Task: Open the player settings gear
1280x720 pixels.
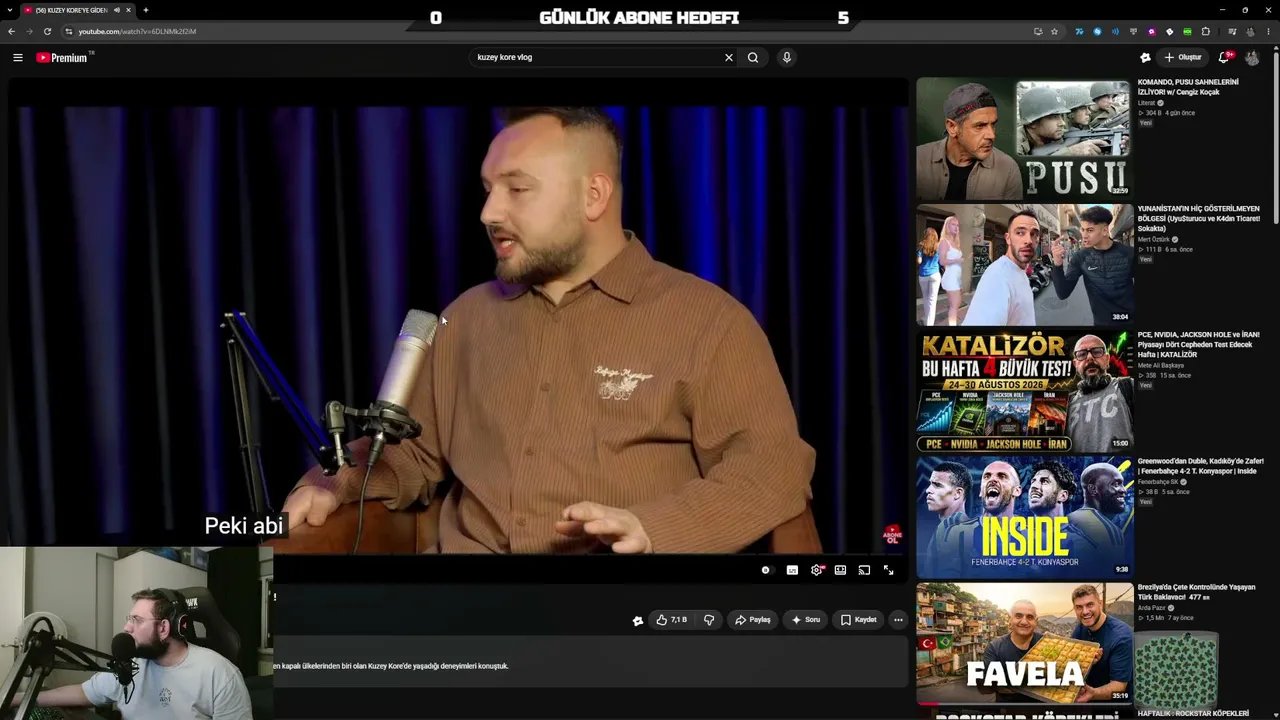Action: click(x=817, y=570)
